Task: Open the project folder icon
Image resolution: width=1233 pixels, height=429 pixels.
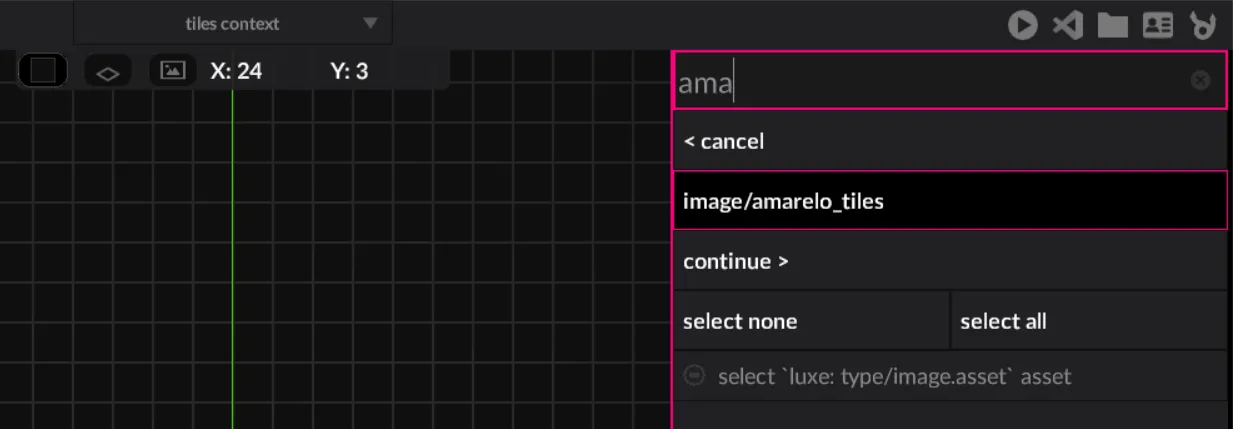Action: pyautogui.click(x=1112, y=25)
